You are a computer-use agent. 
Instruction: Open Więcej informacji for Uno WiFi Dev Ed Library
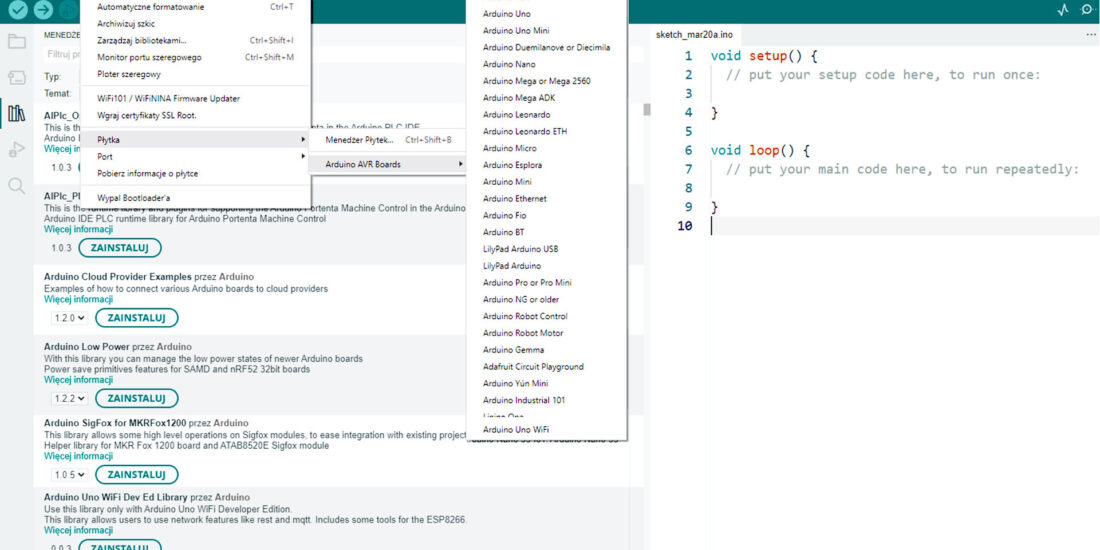(x=78, y=531)
